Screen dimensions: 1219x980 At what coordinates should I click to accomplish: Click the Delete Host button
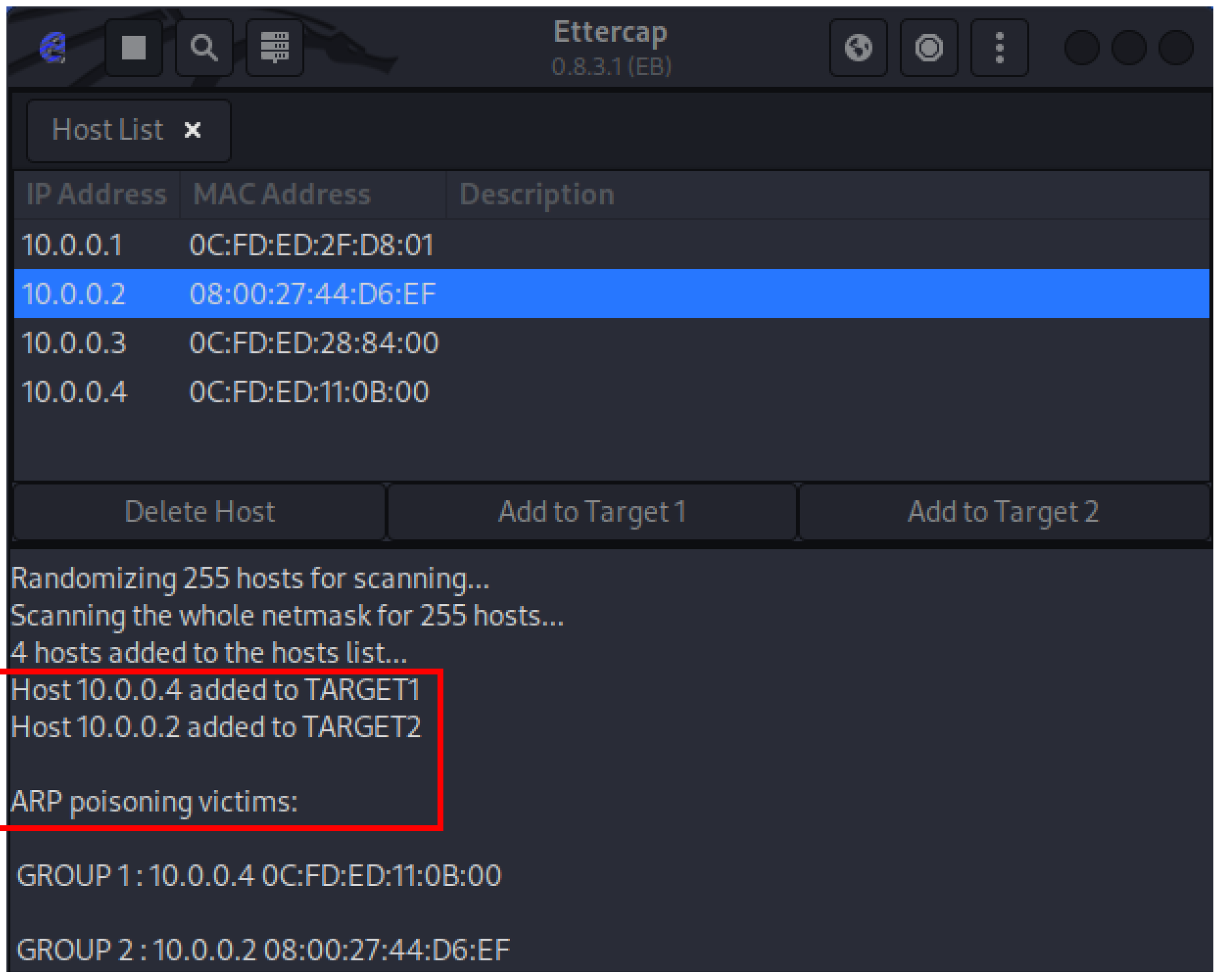click(x=199, y=511)
